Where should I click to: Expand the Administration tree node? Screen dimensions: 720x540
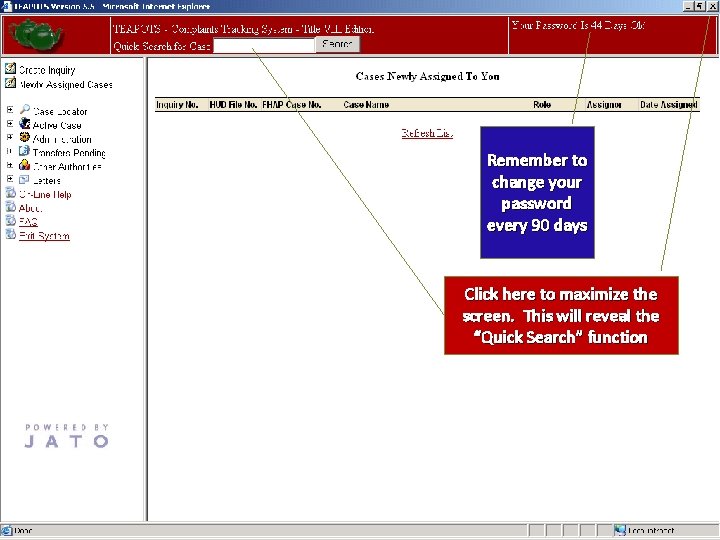10,137
